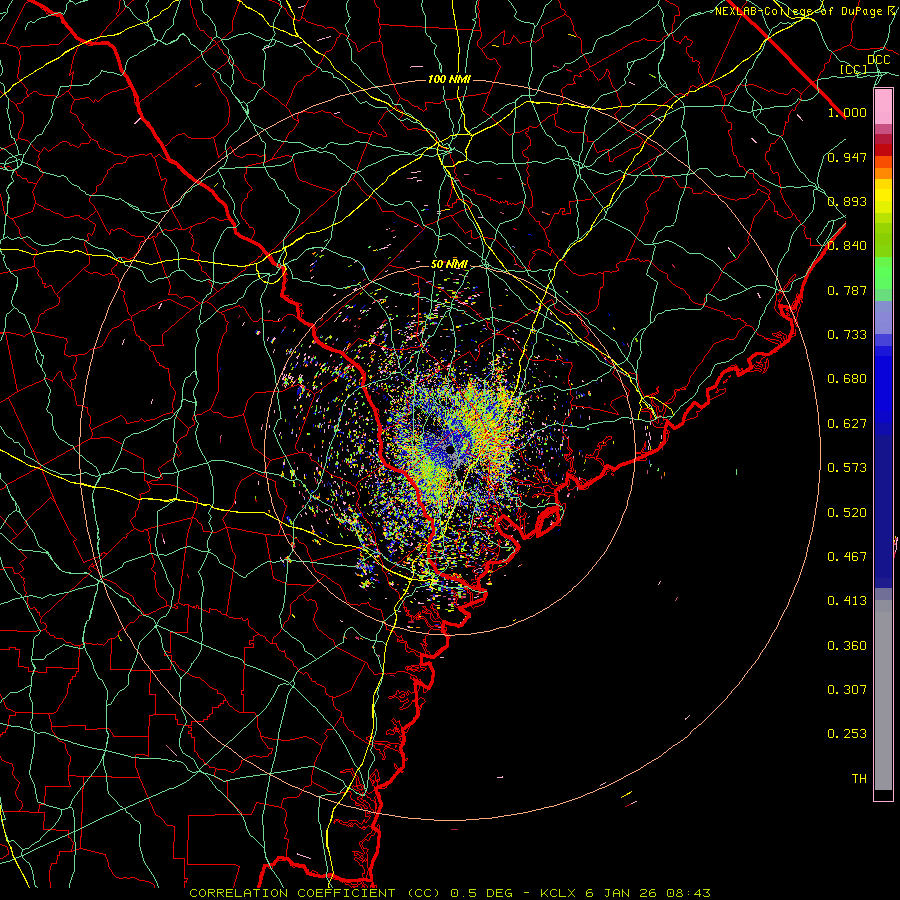Click the 0.840 scale value

(x=847, y=246)
